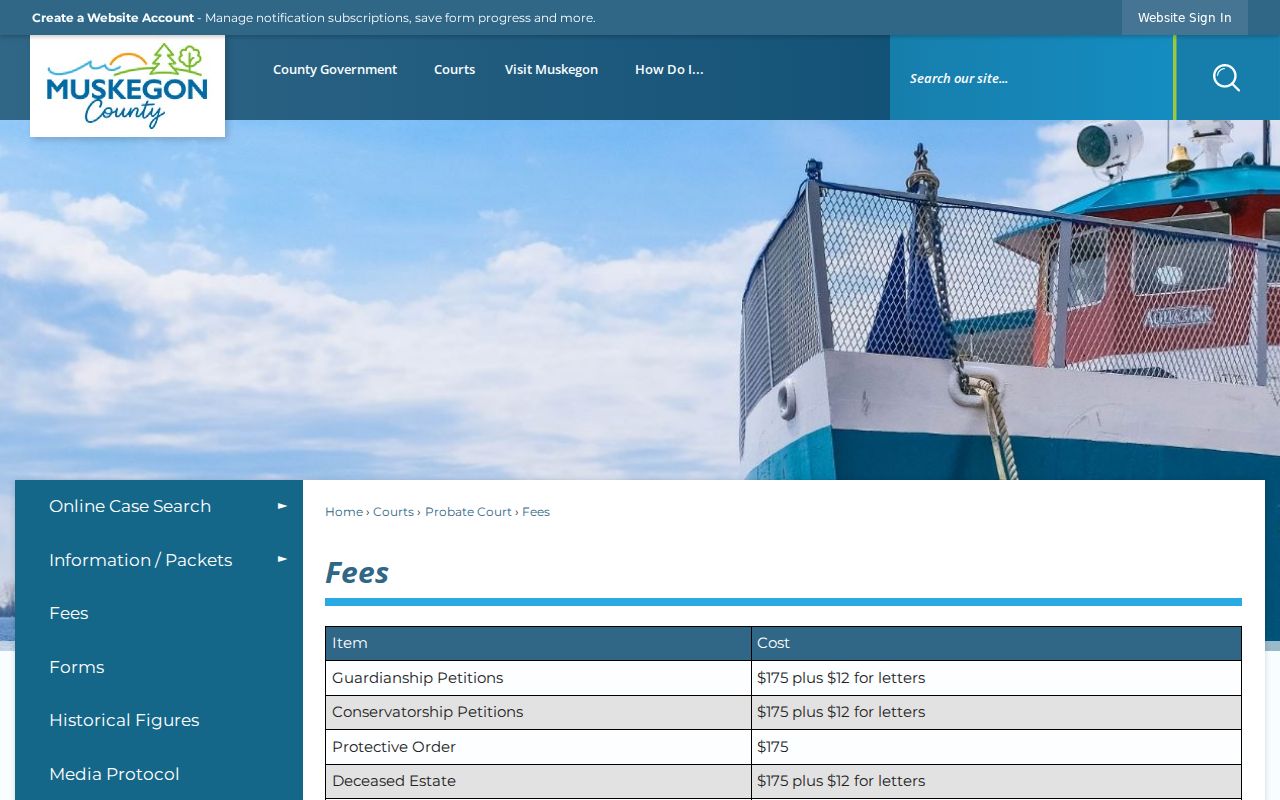Open the Visit Muskegon menu
The width and height of the screenshot is (1280, 800).
(x=551, y=69)
